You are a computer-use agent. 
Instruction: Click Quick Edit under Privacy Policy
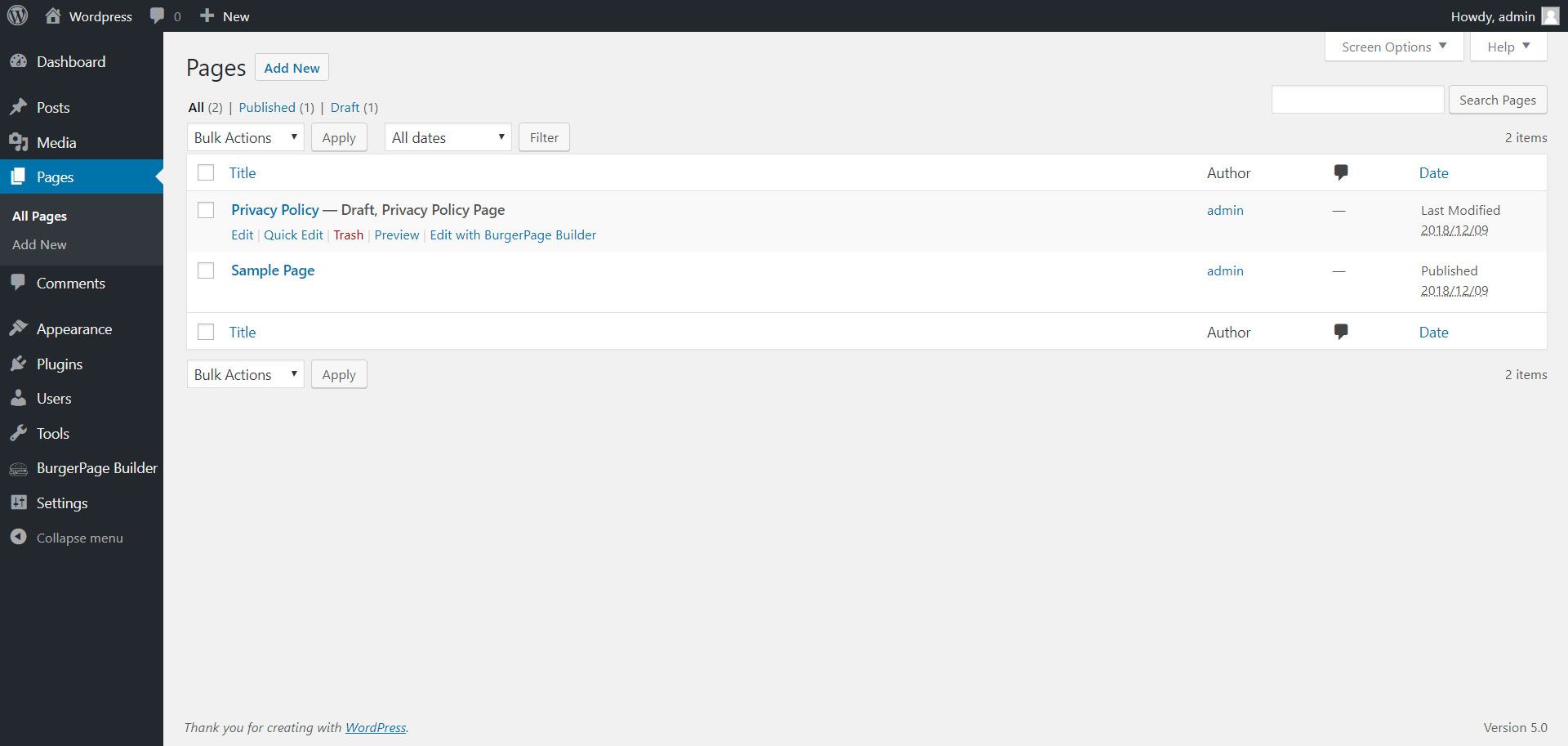pos(293,235)
